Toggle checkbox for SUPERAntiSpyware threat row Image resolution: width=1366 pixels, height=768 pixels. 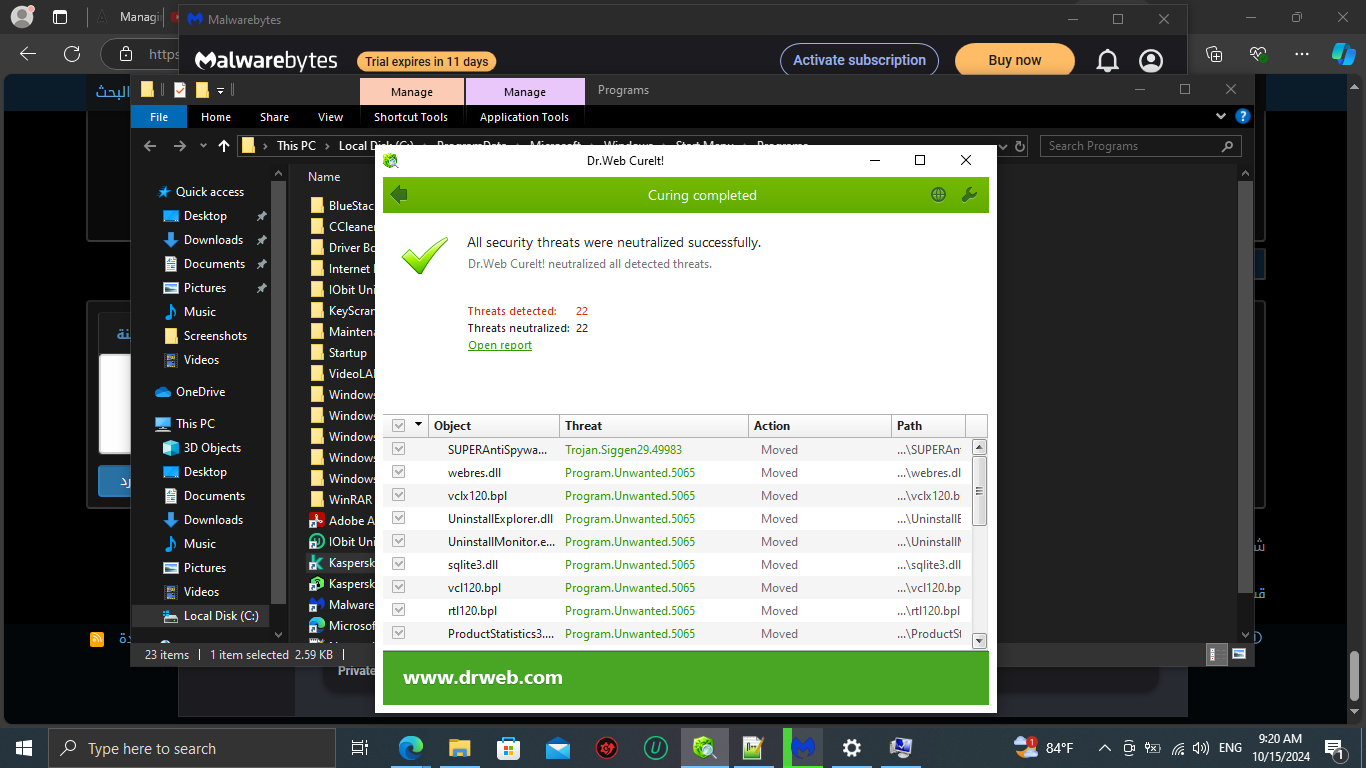[399, 449]
